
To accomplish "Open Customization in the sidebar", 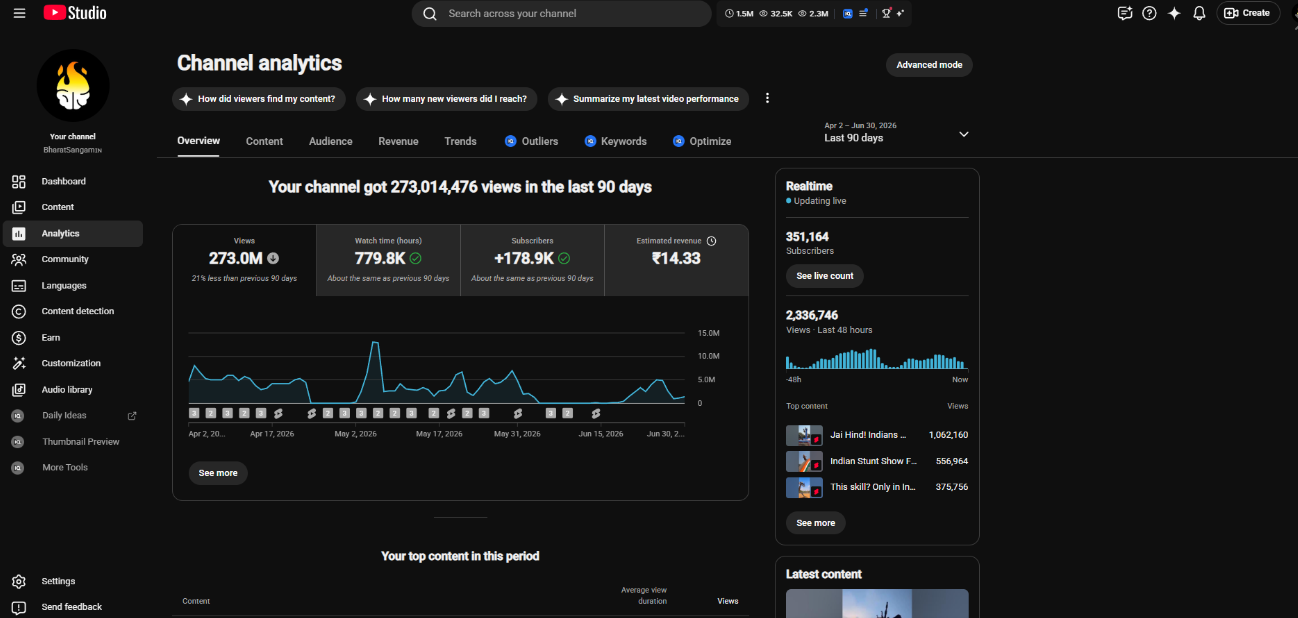I will pyautogui.click(x=71, y=363).
